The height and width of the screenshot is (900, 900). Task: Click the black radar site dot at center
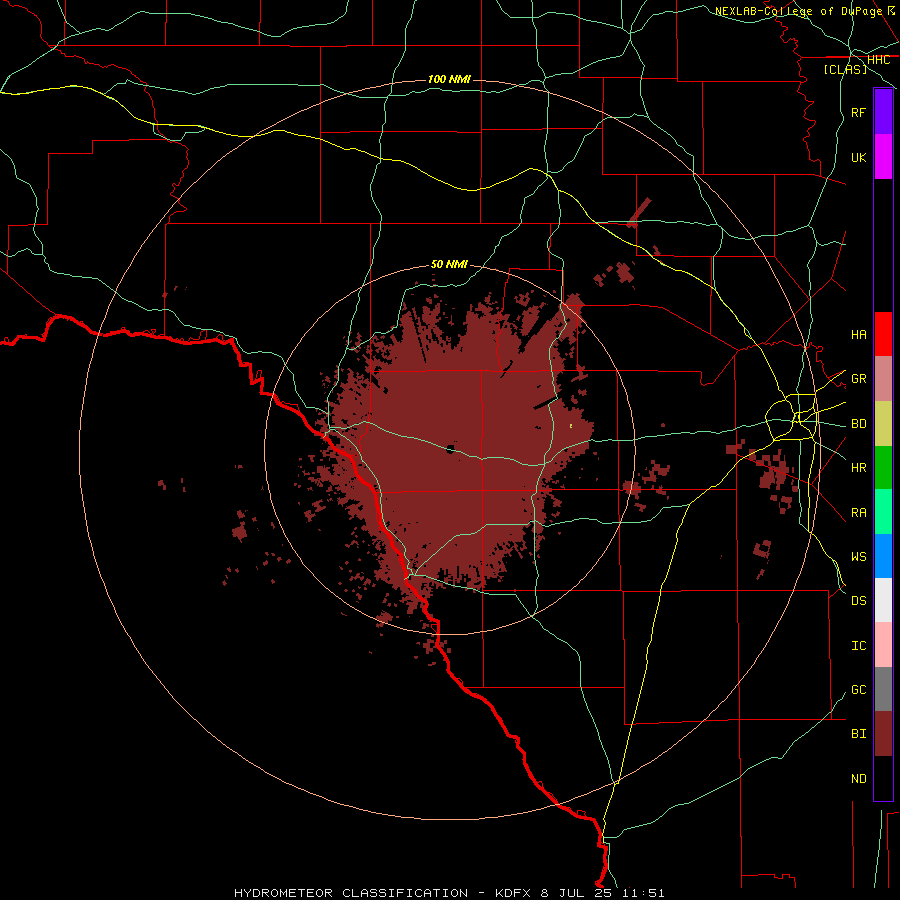pos(451,448)
